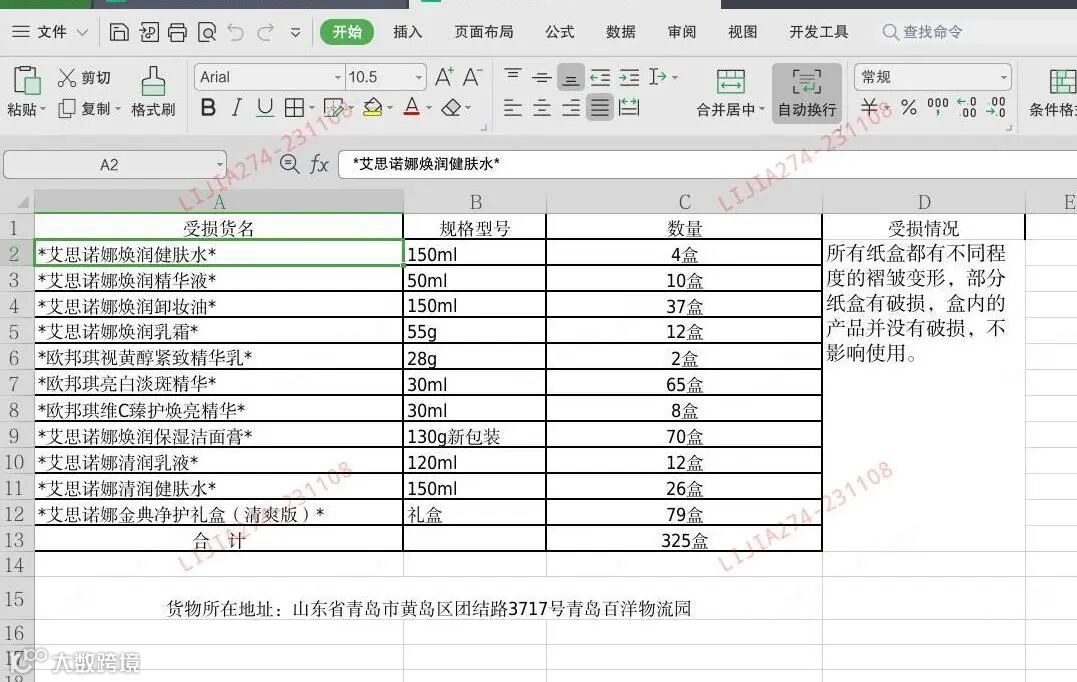Increase font size with A+ icon
Image resolution: width=1077 pixels, height=682 pixels.
[x=444, y=77]
